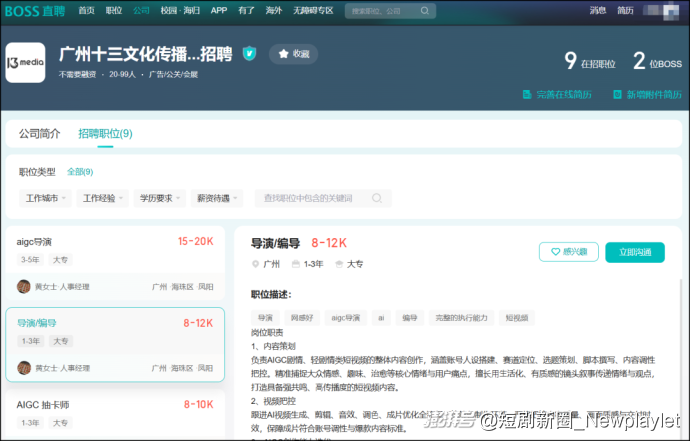Click 2 位BOSS counter
The height and width of the screenshot is (441, 690).
(x=657, y=61)
